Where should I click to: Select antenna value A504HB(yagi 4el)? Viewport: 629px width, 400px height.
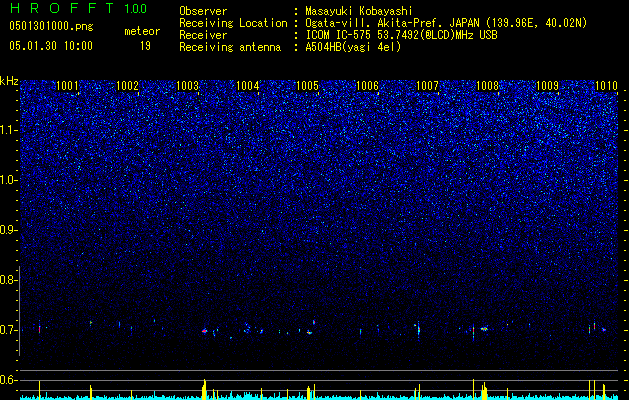[353, 47]
